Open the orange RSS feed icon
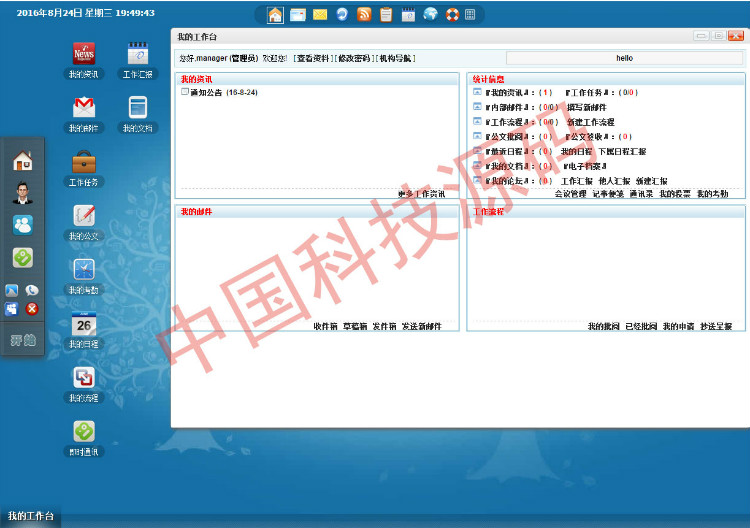The image size is (750, 528). click(x=364, y=15)
